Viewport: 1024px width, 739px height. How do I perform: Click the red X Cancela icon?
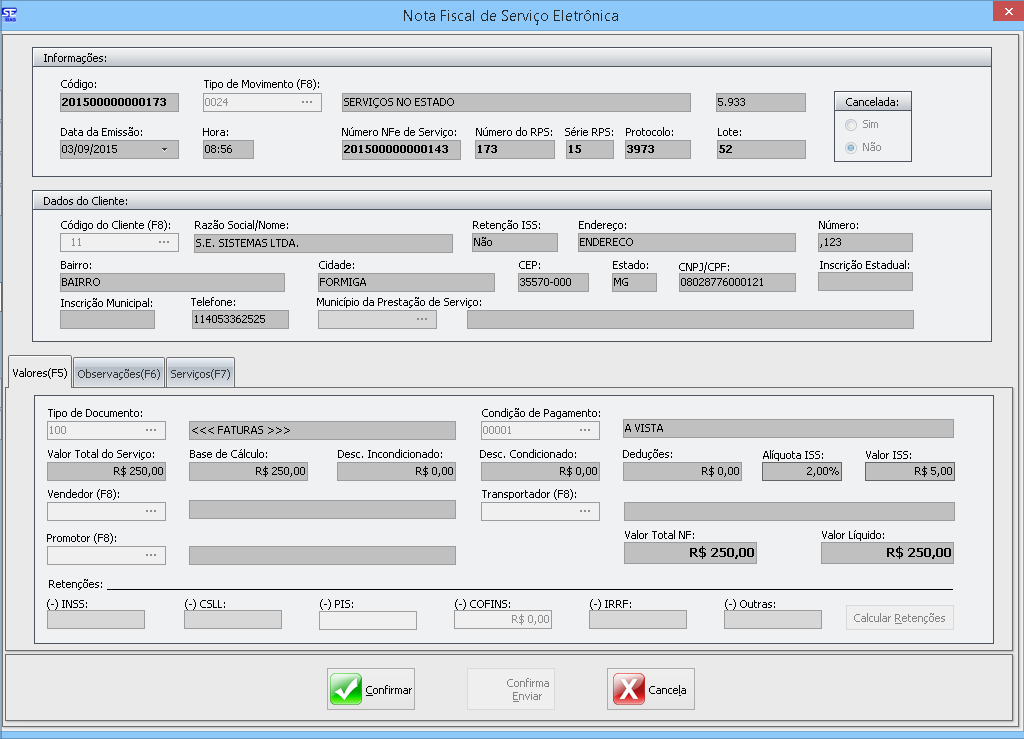click(627, 689)
